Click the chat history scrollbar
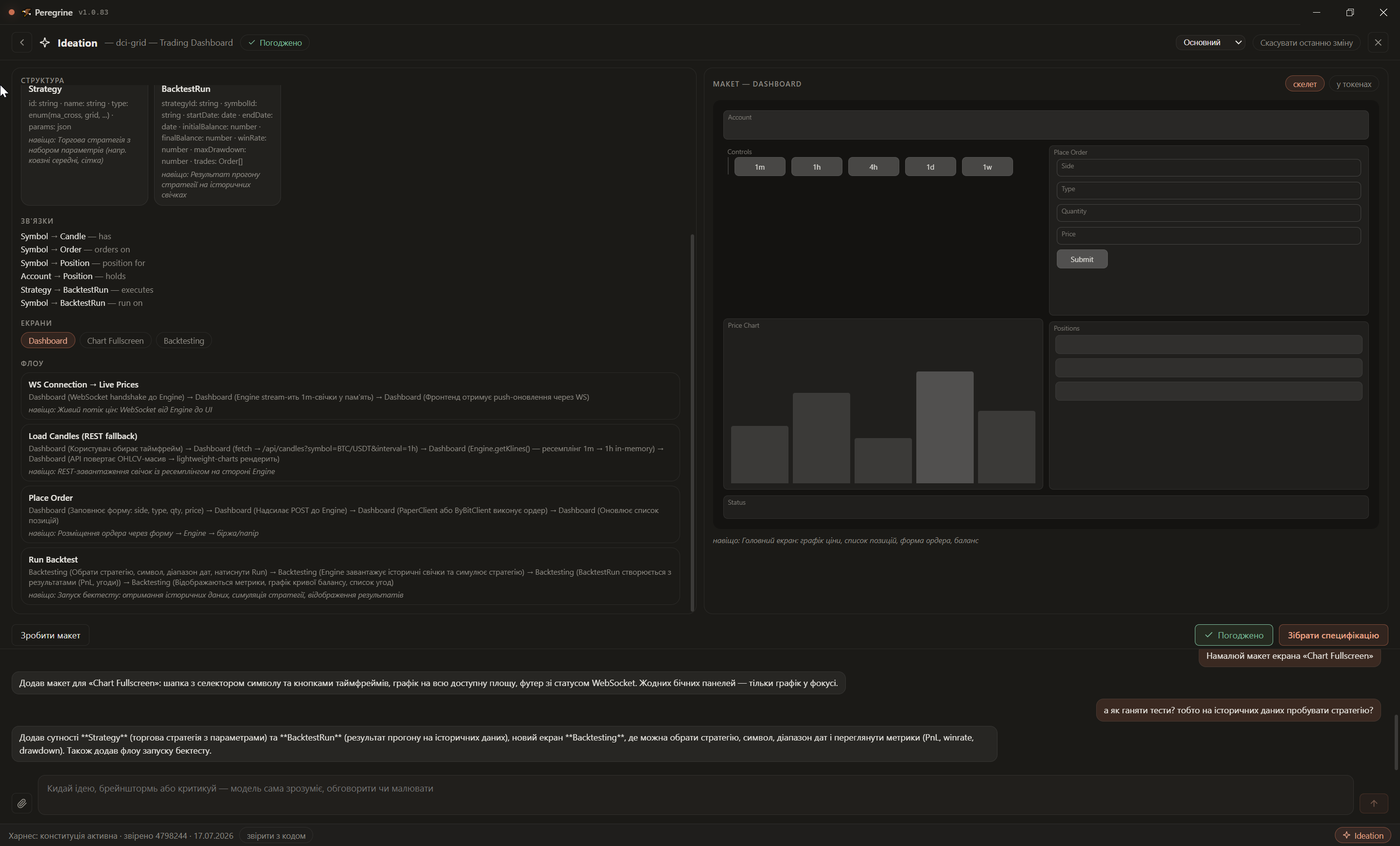Viewport: 1400px width, 846px height. (x=1396, y=743)
